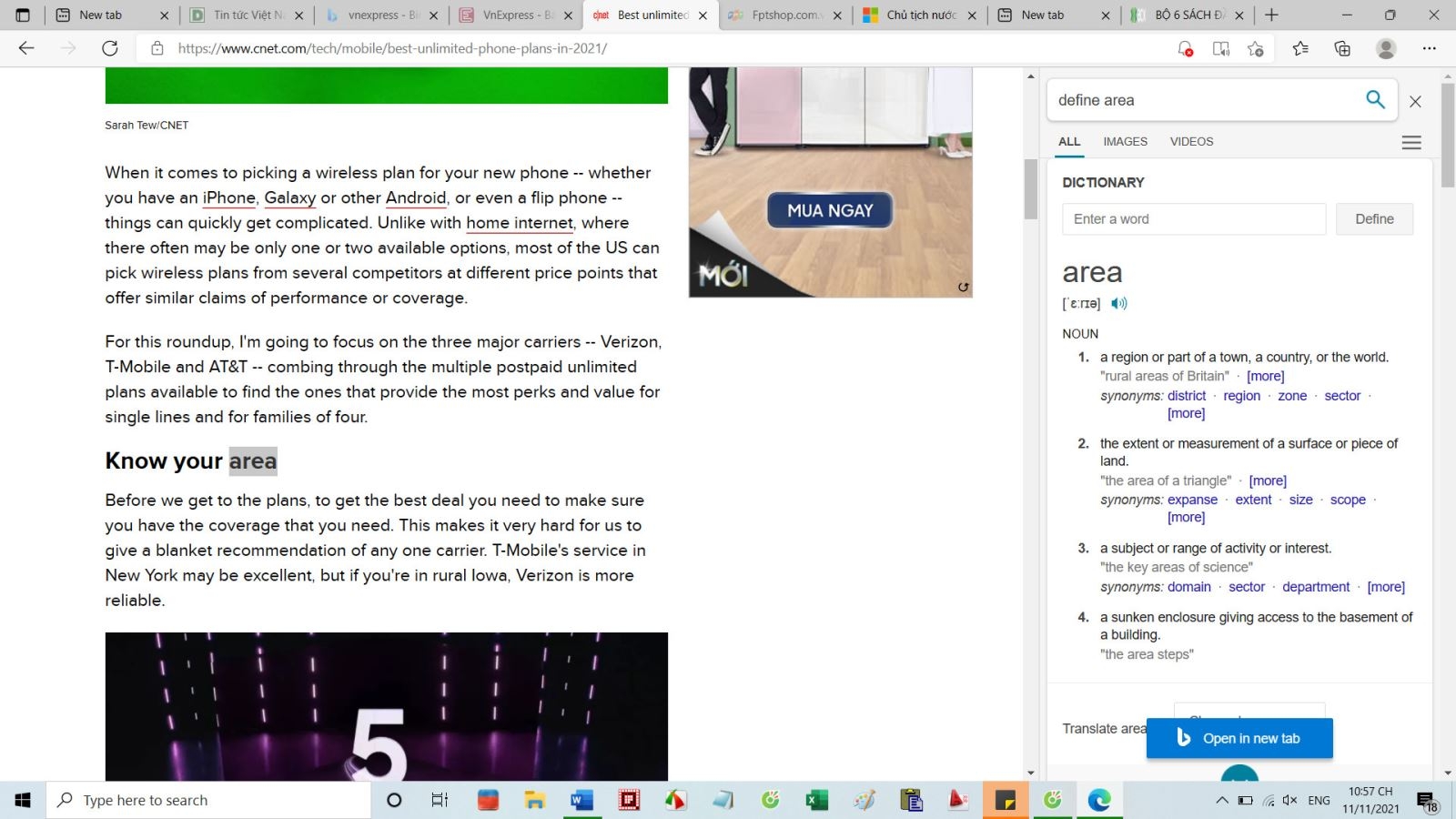The image size is (1456, 819).
Task: Click the browser address bar URL
Action: pyautogui.click(x=392, y=48)
